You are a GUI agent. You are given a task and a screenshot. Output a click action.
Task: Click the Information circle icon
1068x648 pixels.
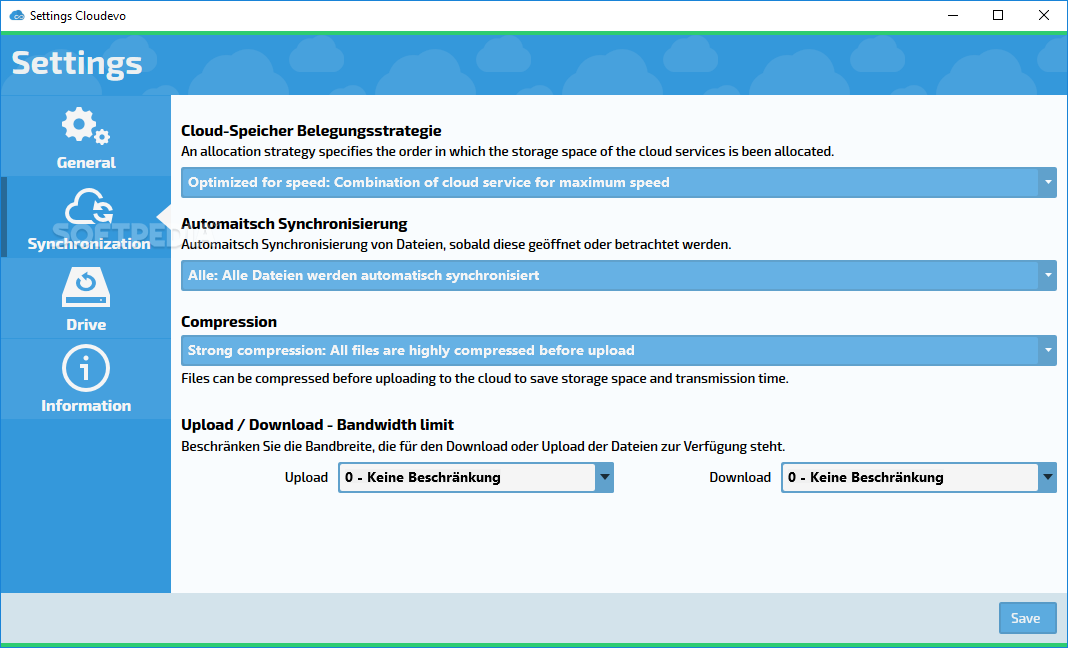pos(86,369)
